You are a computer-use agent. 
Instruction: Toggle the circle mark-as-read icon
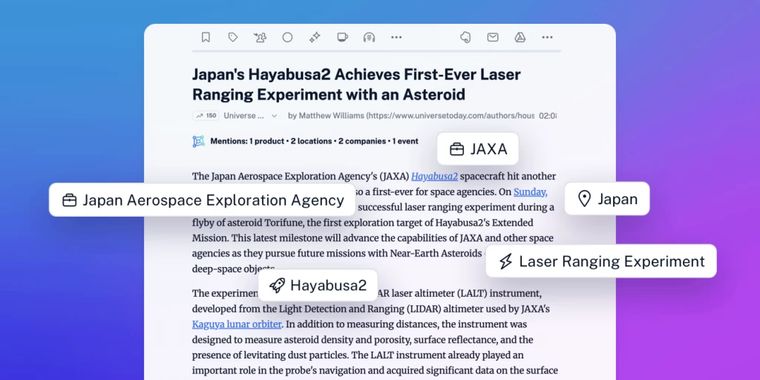(287, 37)
